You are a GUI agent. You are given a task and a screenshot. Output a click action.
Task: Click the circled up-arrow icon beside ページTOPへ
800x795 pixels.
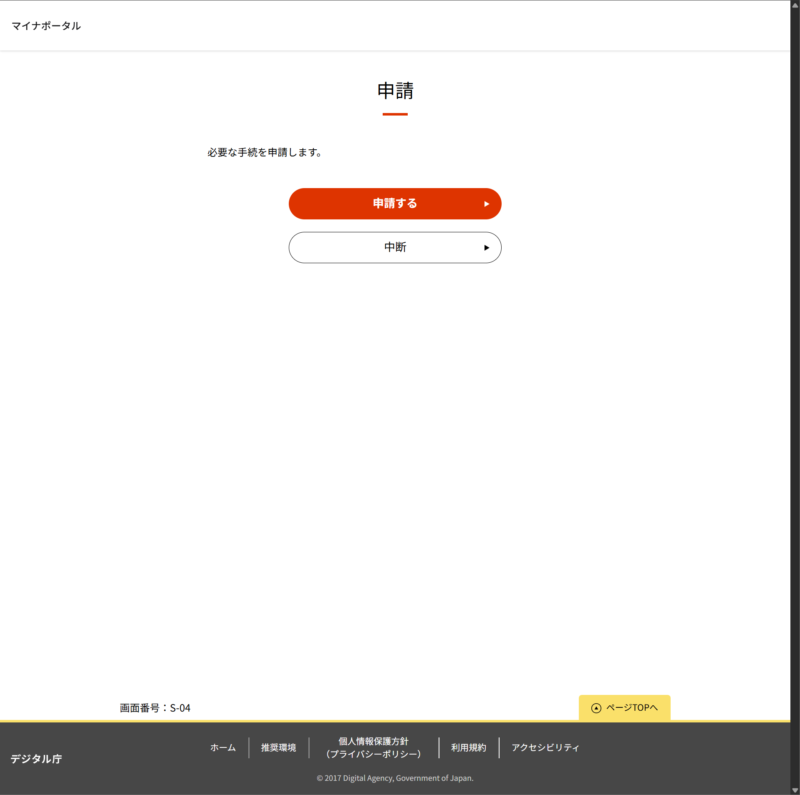point(596,708)
